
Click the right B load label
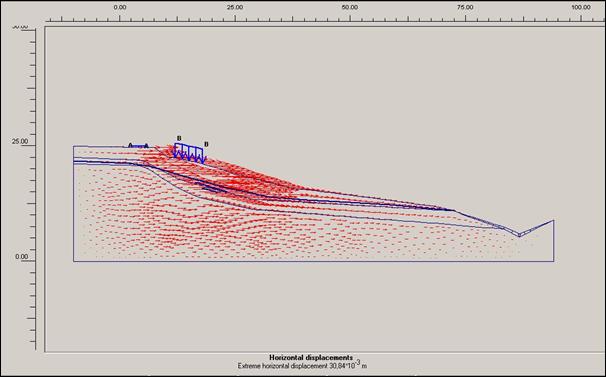206,144
